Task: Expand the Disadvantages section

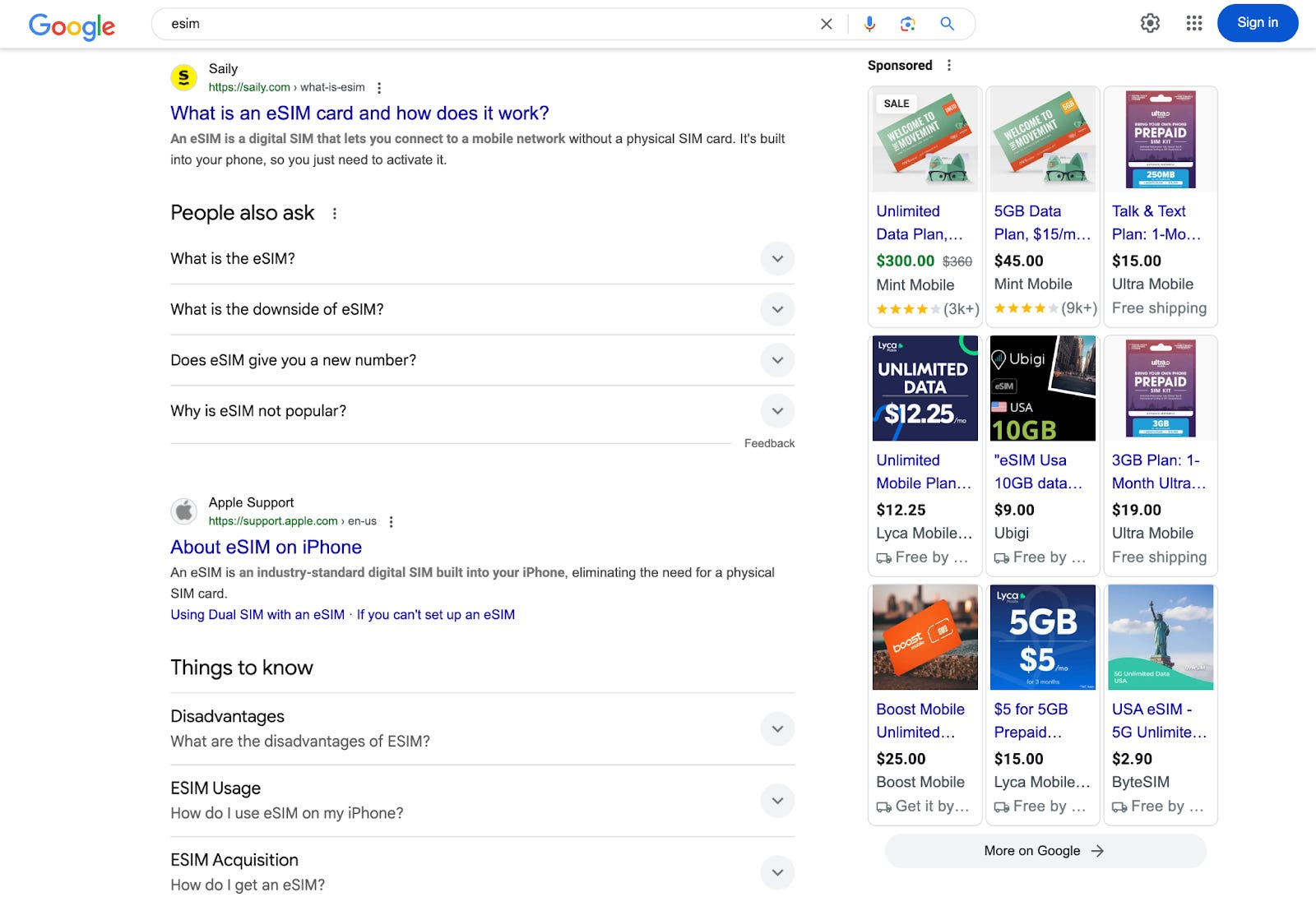Action: tap(482, 729)
